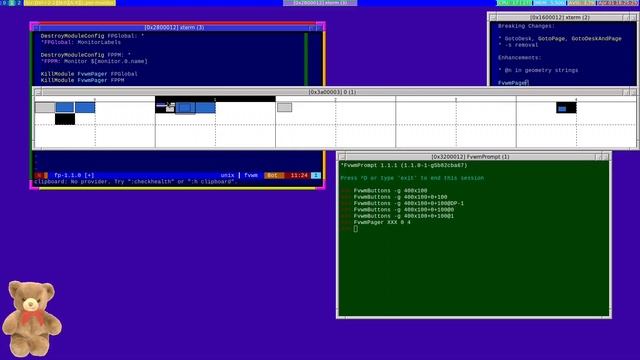The width and height of the screenshot is (640, 360).
Task: Click 'Enhancements:' in xterm (2)
Action: click(x=520, y=58)
